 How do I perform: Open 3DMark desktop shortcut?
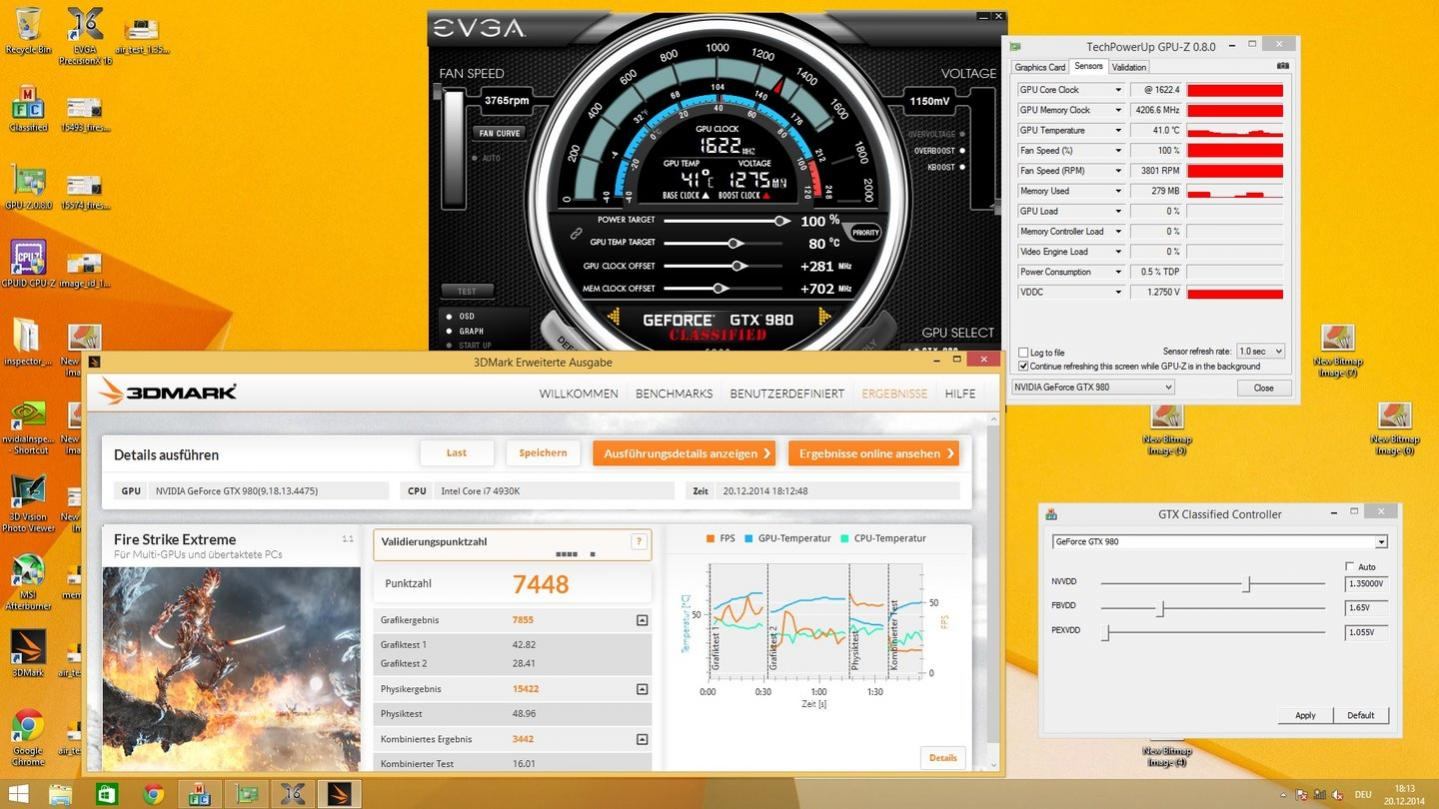coord(28,654)
